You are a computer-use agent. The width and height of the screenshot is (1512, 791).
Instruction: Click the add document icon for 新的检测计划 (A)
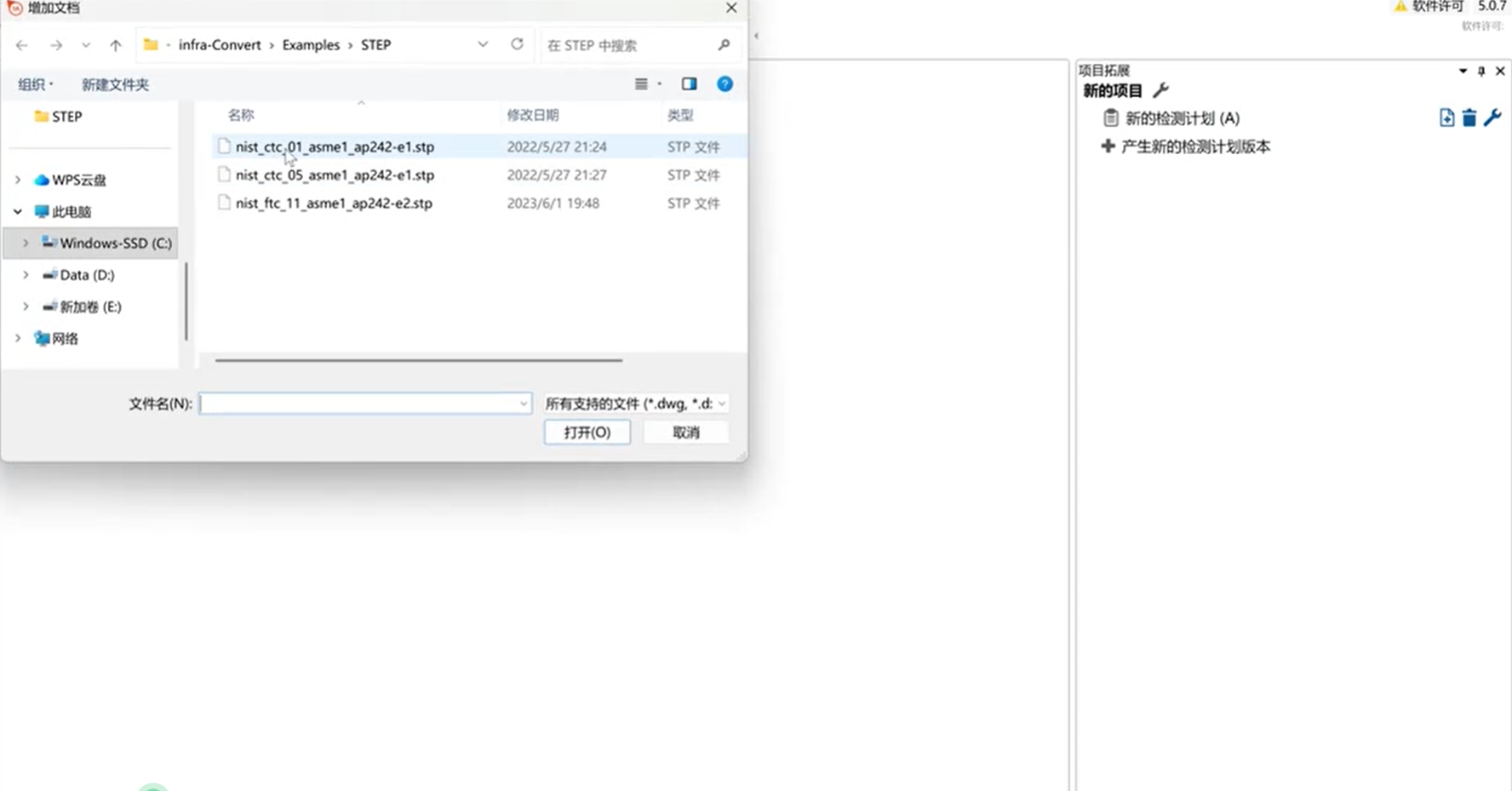pyautogui.click(x=1446, y=118)
